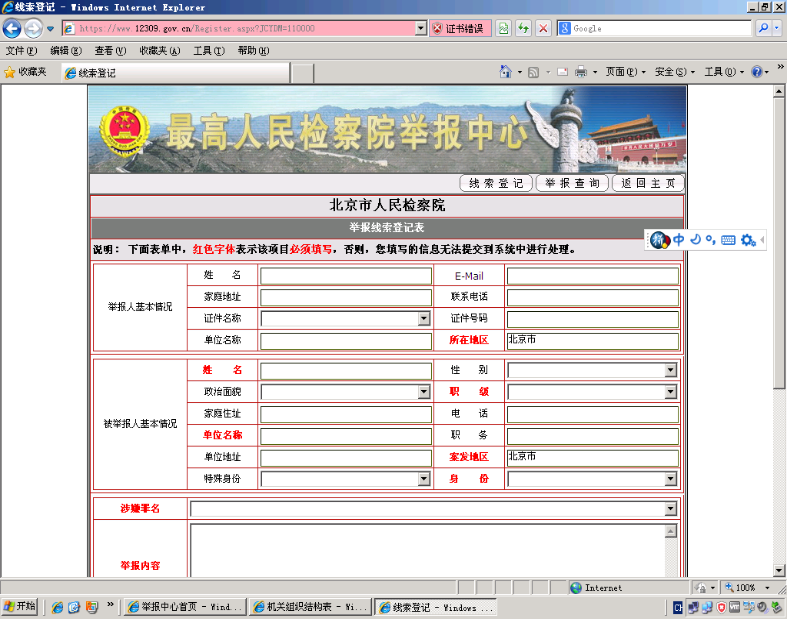Open the 100% zoom level control
787x619 pixels.
point(750,588)
